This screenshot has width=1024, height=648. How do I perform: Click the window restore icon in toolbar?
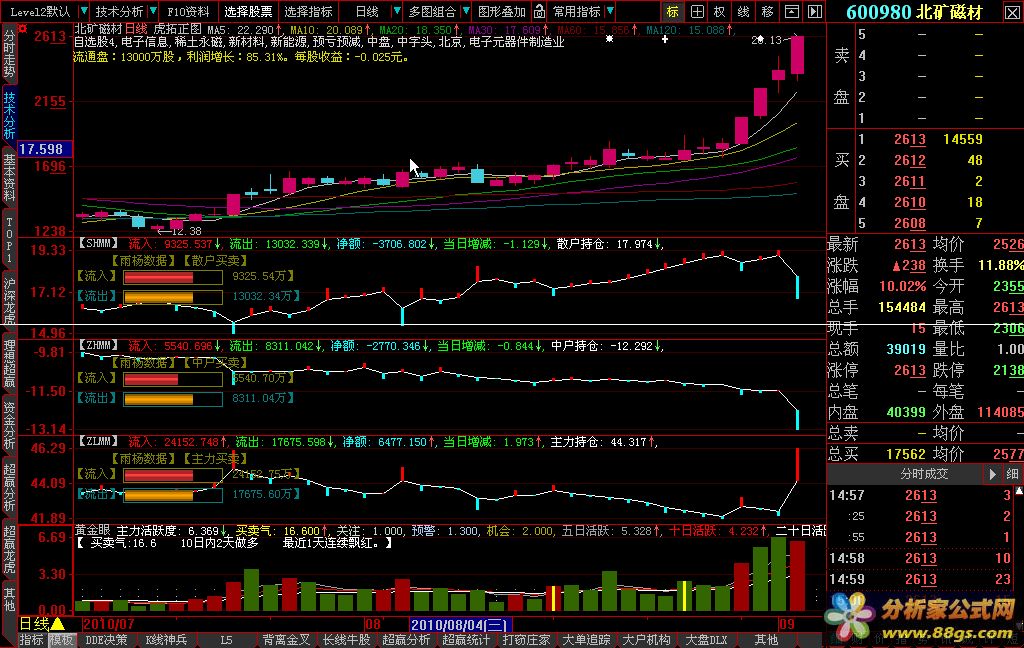(792, 11)
